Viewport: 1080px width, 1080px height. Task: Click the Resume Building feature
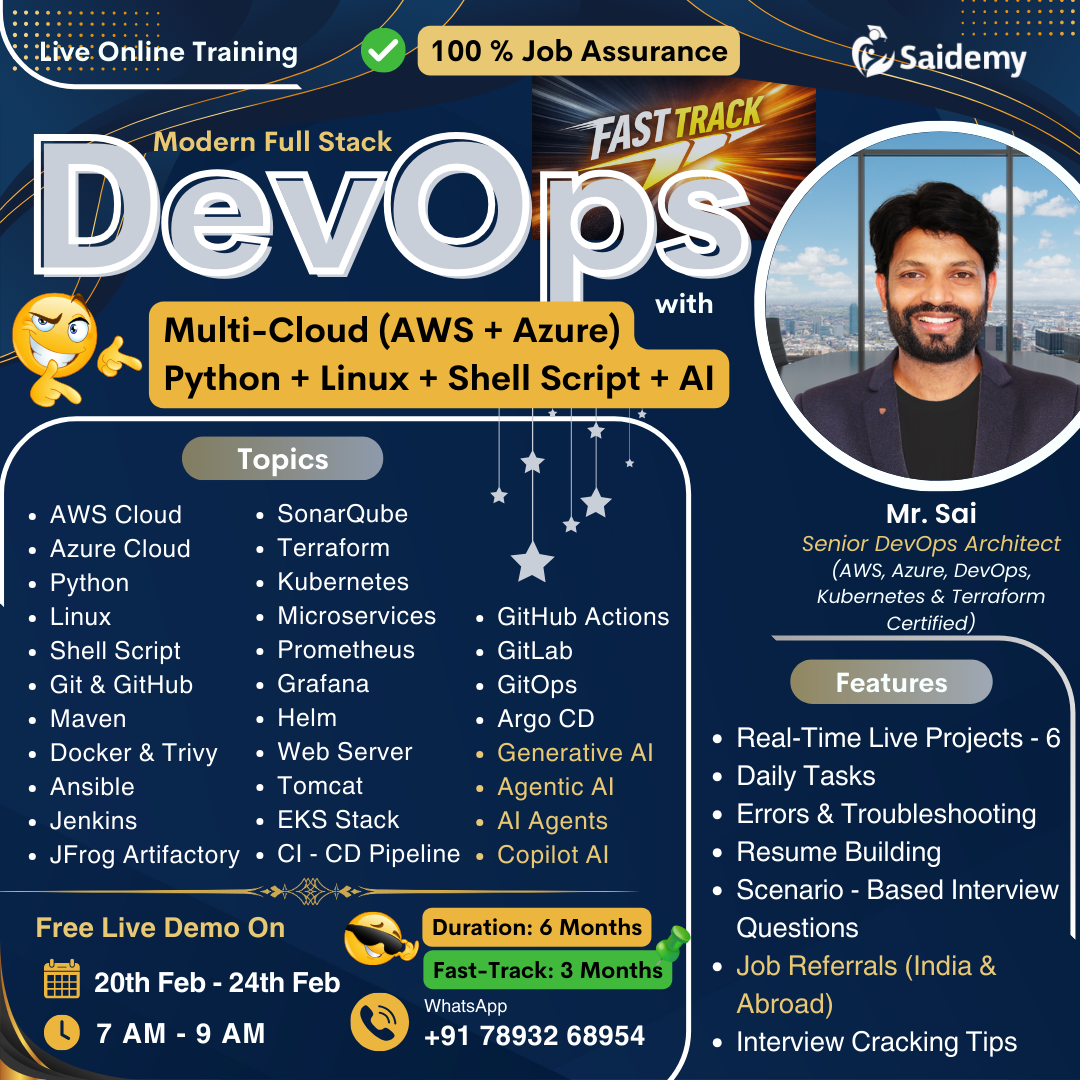pyautogui.click(x=839, y=852)
